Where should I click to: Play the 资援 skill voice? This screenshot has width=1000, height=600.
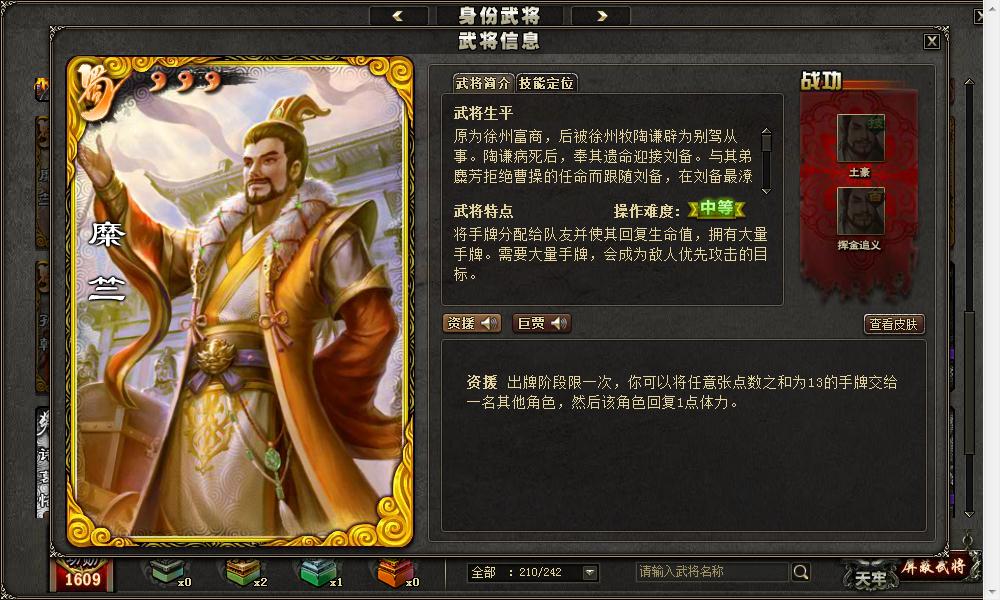pyautogui.click(x=472, y=323)
